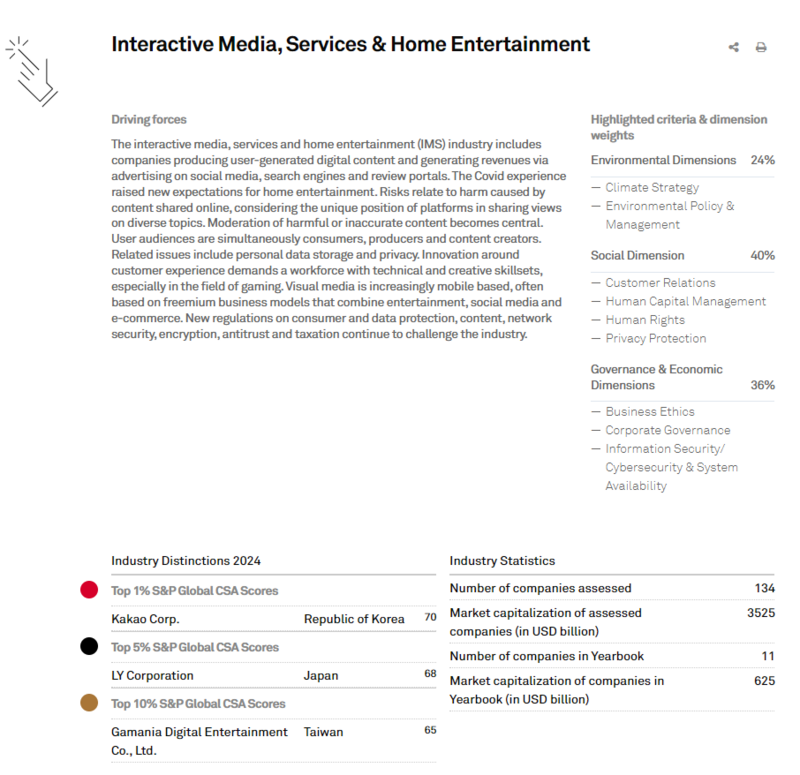Select the Climate Strategy criterion
Image resolution: width=800 pixels, height=775 pixels.
tap(652, 187)
